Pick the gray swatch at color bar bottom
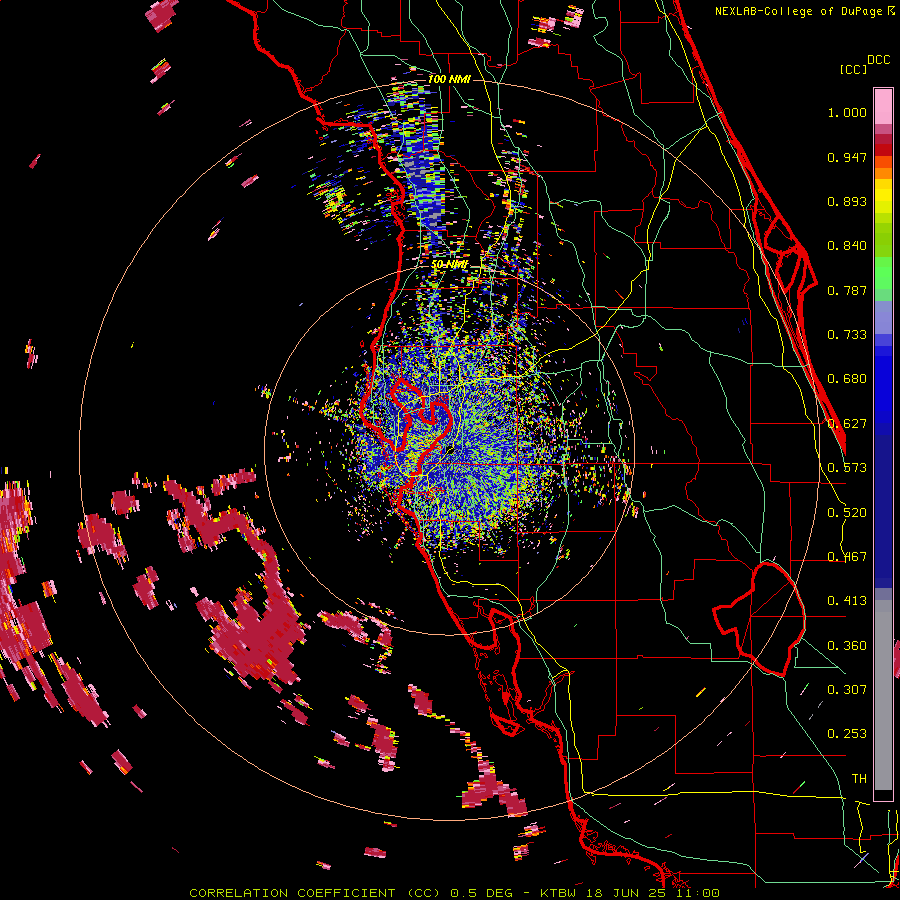 883,696
